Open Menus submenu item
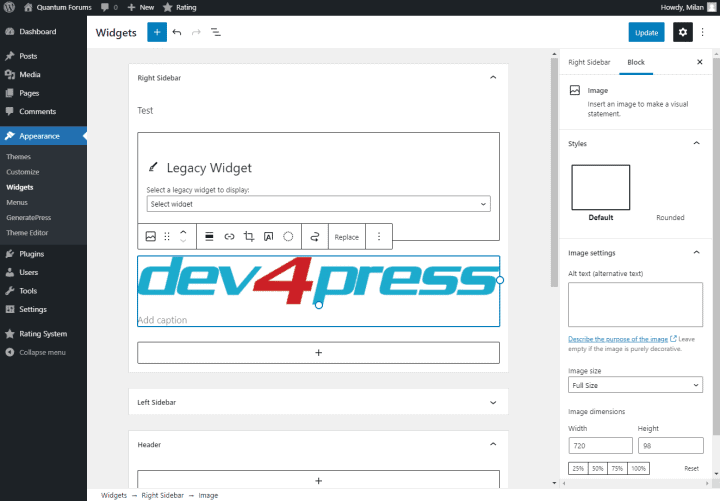 tap(17, 203)
